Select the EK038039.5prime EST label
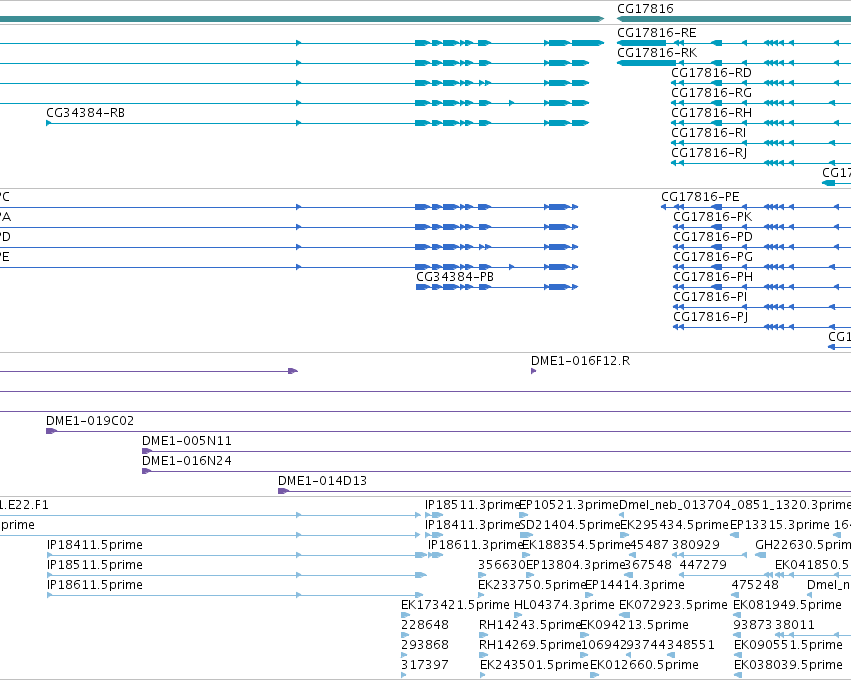851x680 pixels. click(788, 665)
